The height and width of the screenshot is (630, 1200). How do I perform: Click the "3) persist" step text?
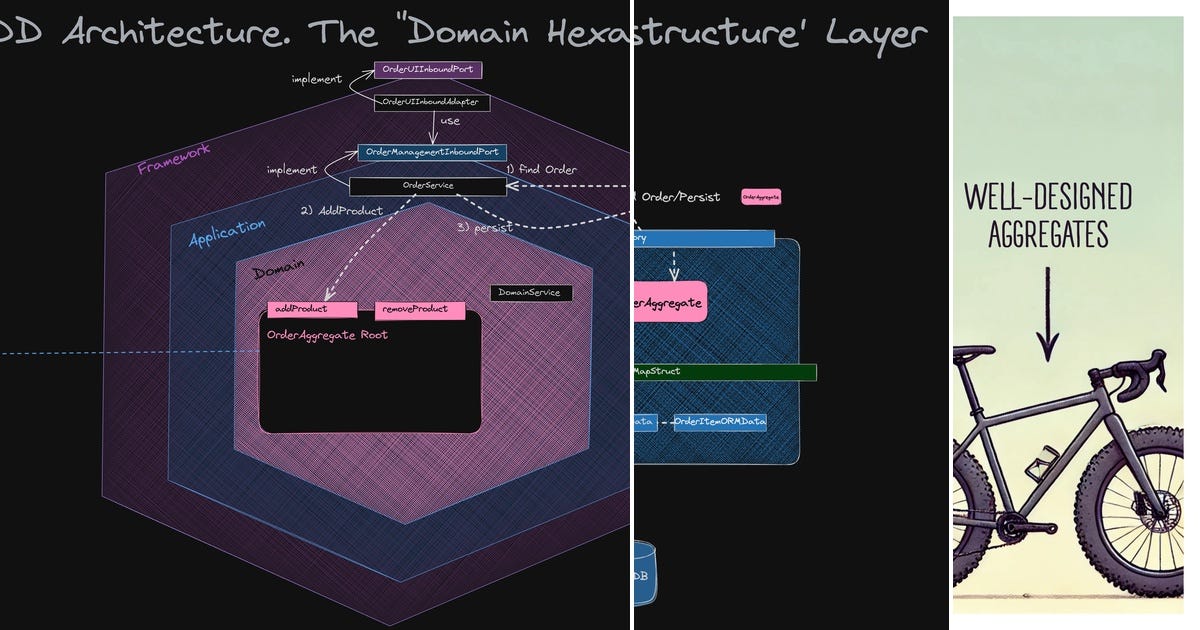coord(485,228)
